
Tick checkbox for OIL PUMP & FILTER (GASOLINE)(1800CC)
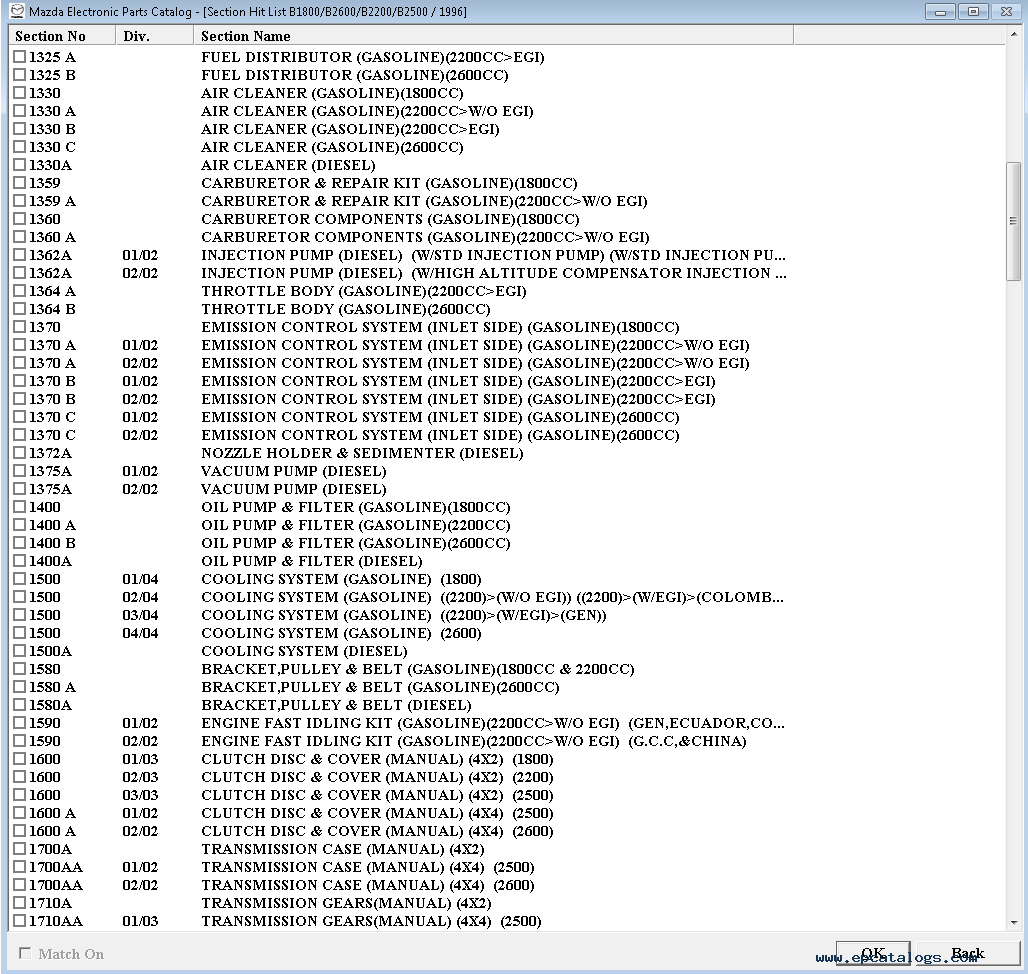coord(18,507)
